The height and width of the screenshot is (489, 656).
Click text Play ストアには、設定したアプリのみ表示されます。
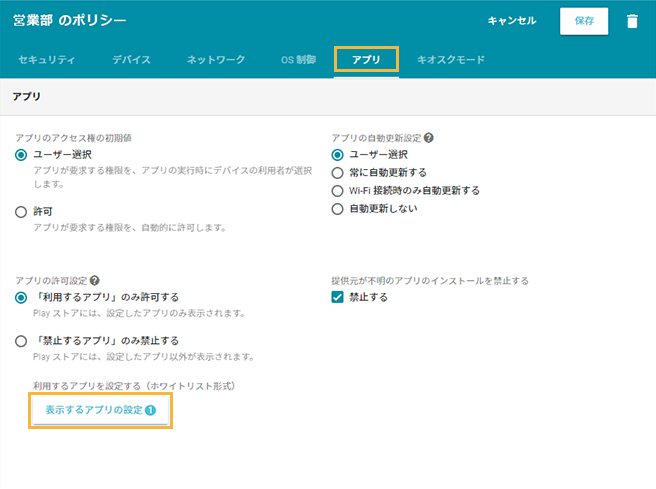139,313
